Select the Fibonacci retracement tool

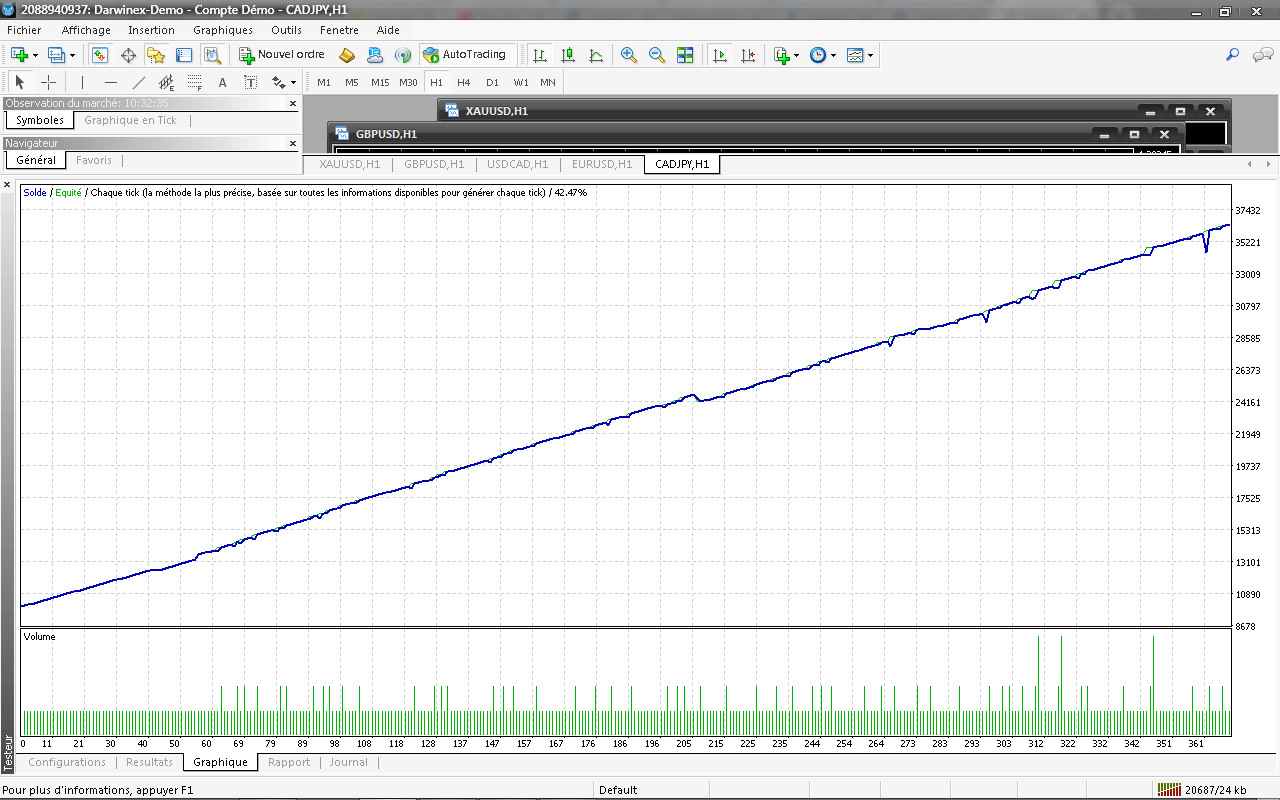pyautogui.click(x=195, y=82)
